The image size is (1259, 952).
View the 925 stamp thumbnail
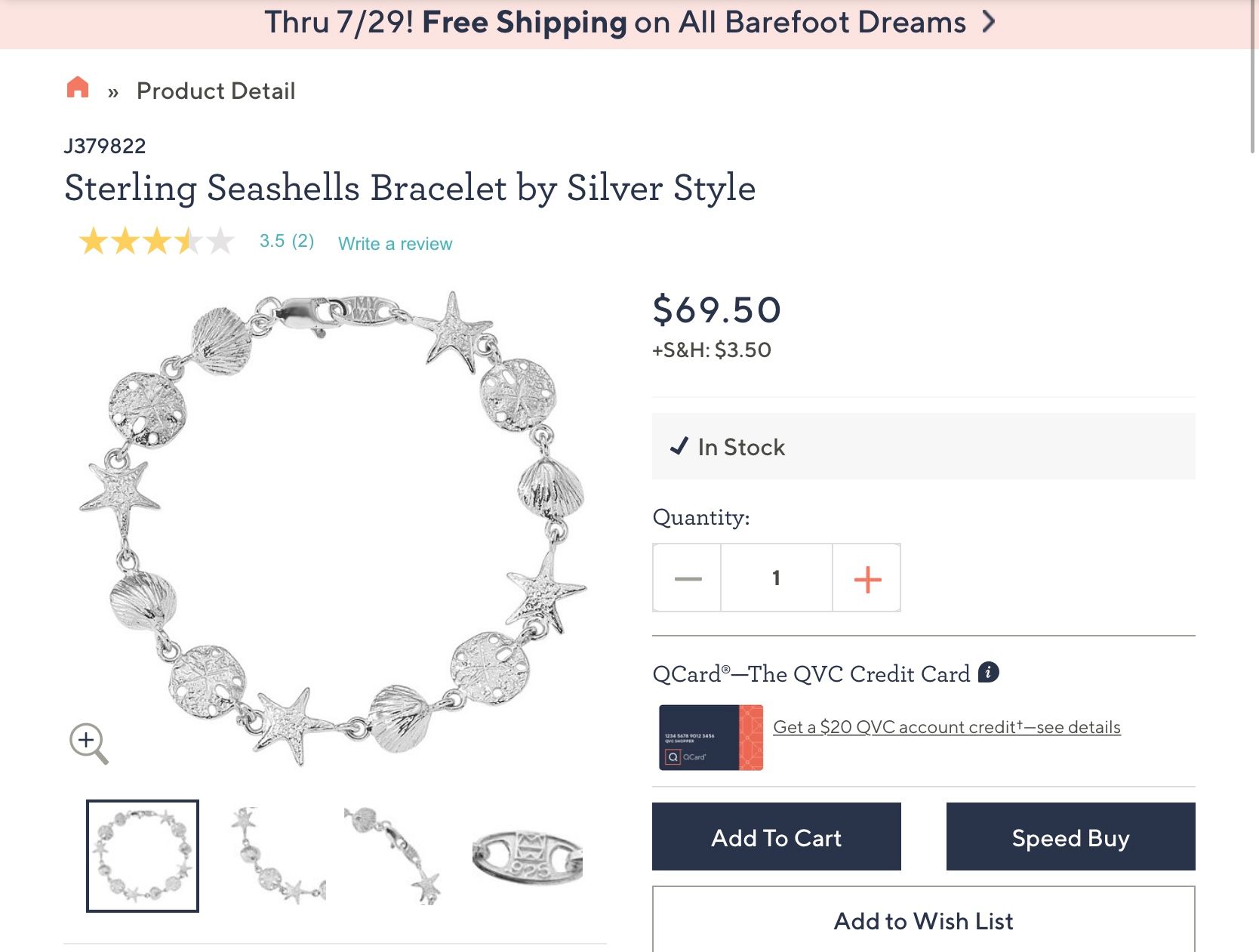pyautogui.click(x=528, y=855)
